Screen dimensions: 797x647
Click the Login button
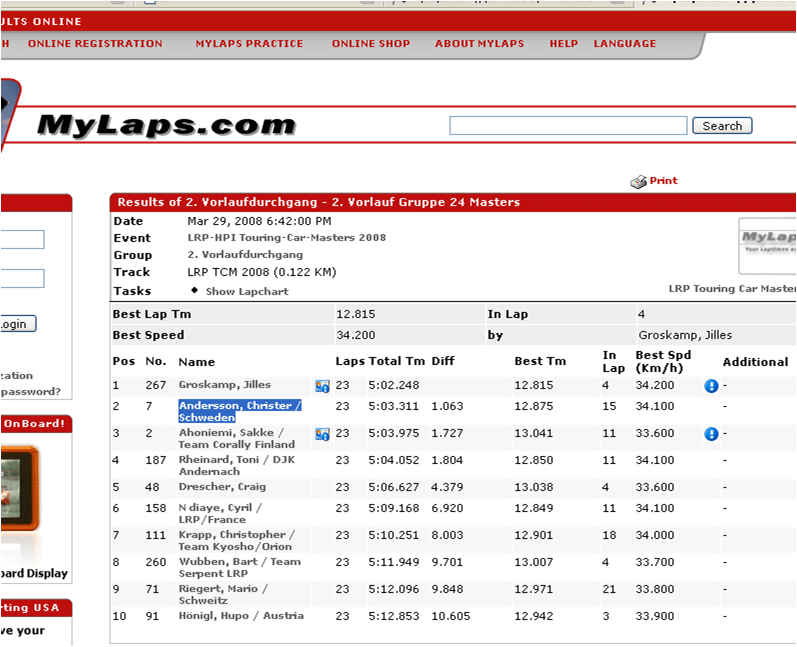point(18,324)
